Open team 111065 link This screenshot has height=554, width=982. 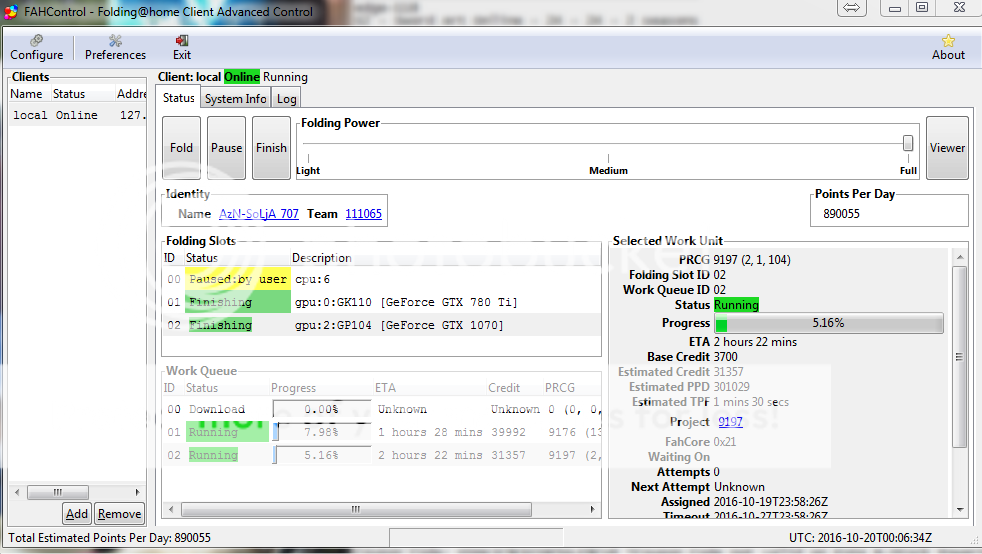tap(363, 214)
